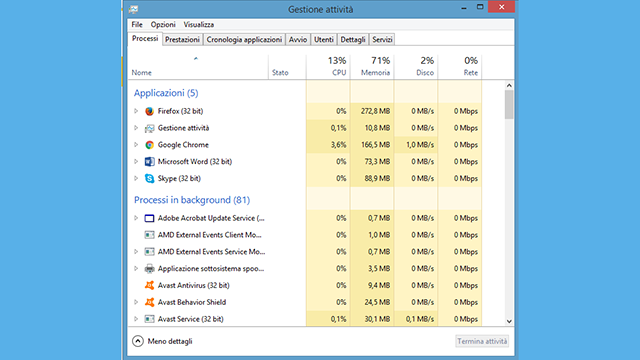Sort by the Stato column header

pos(287,67)
